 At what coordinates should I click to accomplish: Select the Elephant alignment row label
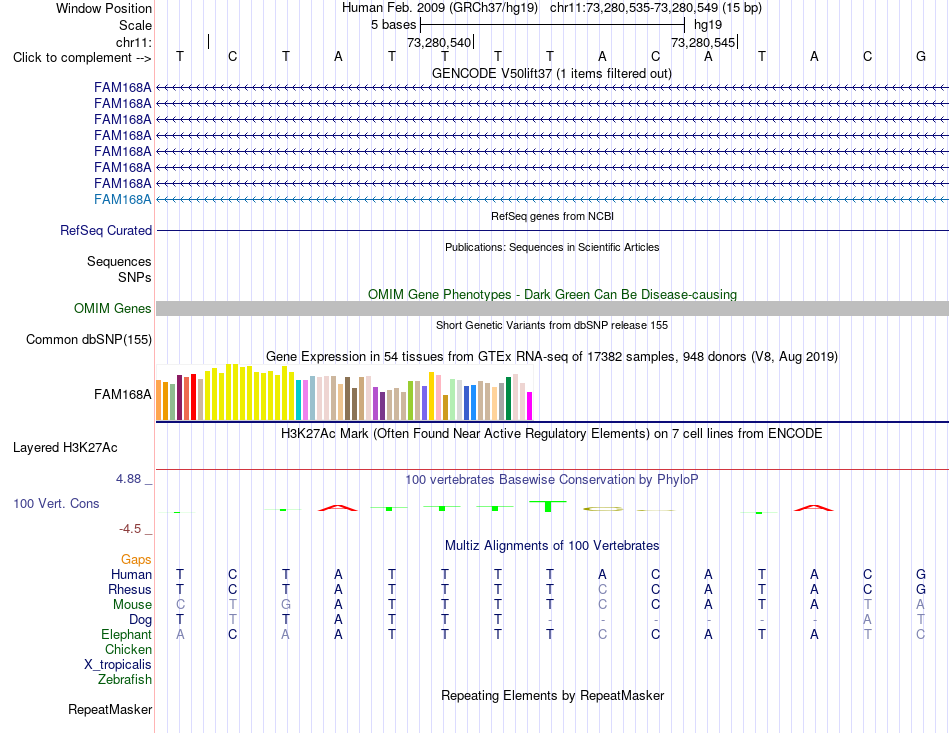[126, 634]
